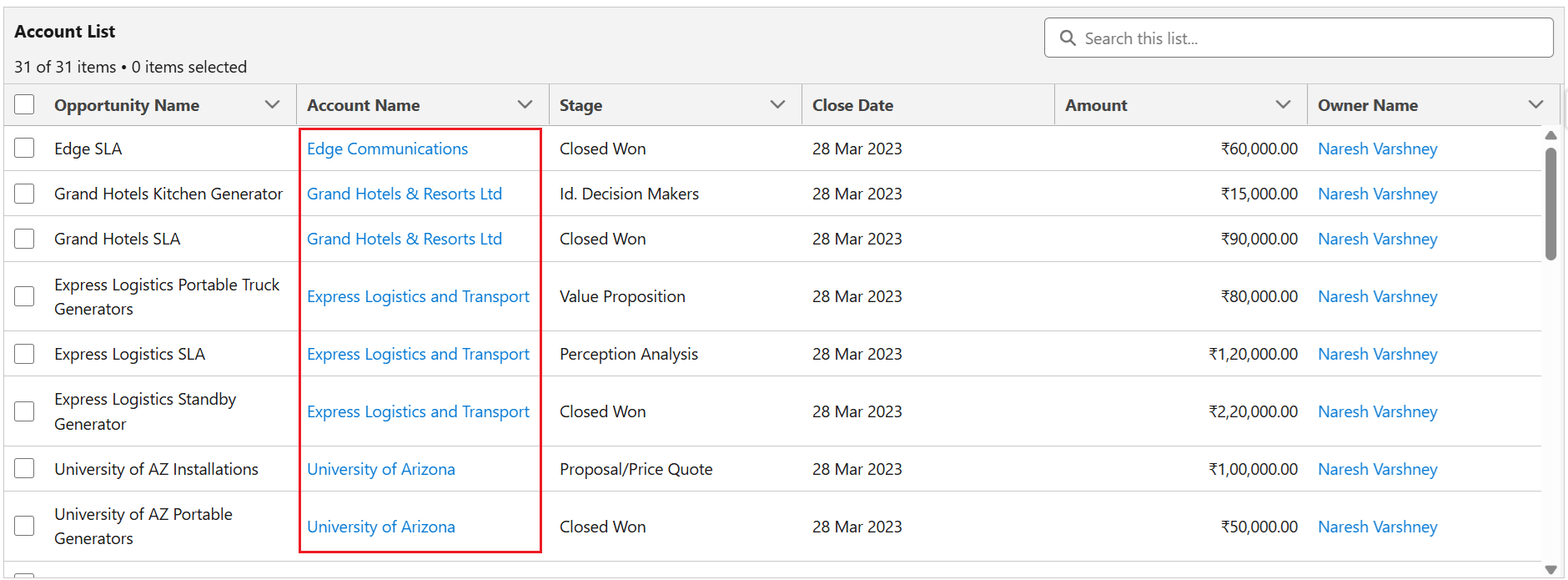Open Grand Hotels & Resorts Ltd for Kitchen Generator

tap(405, 194)
